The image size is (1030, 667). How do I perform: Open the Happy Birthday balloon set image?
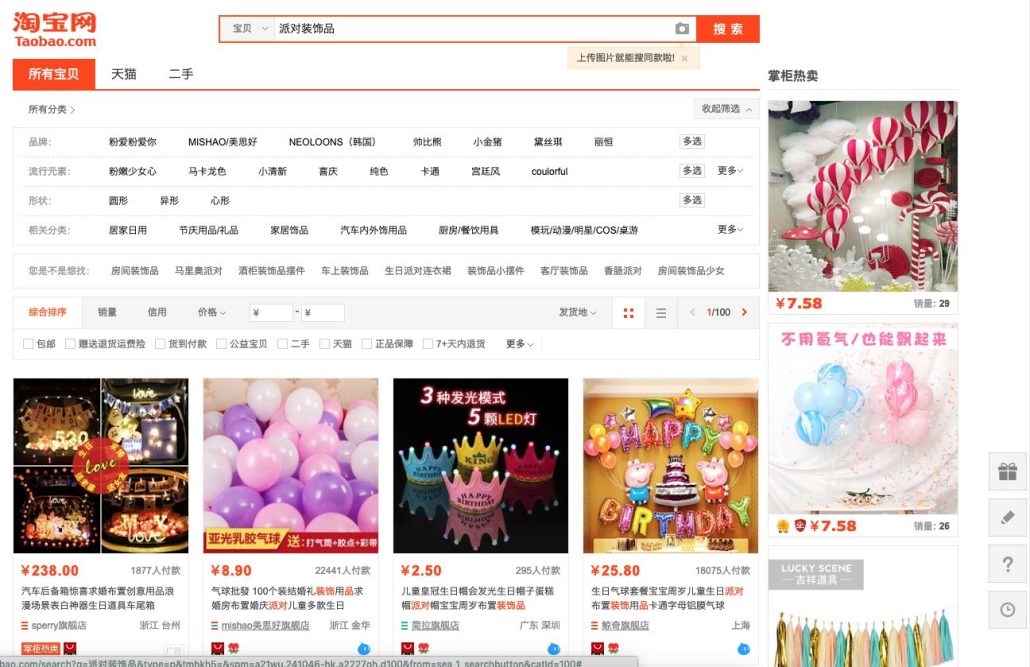click(671, 465)
